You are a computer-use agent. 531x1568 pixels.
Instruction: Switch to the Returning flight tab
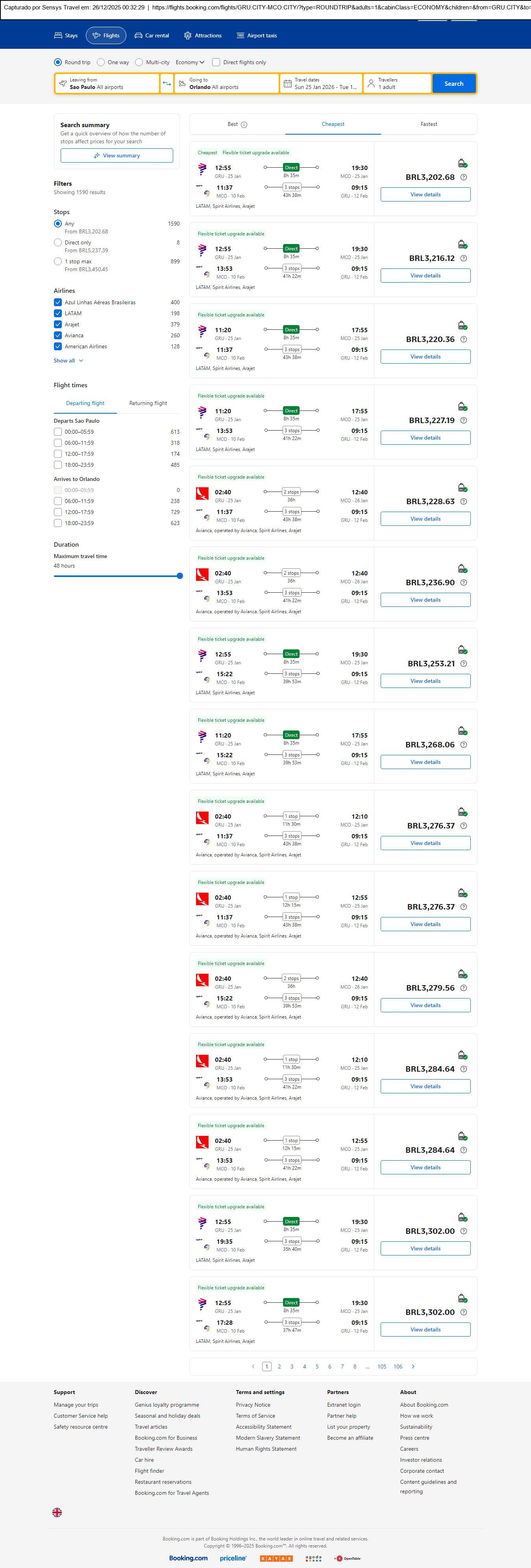(x=148, y=403)
